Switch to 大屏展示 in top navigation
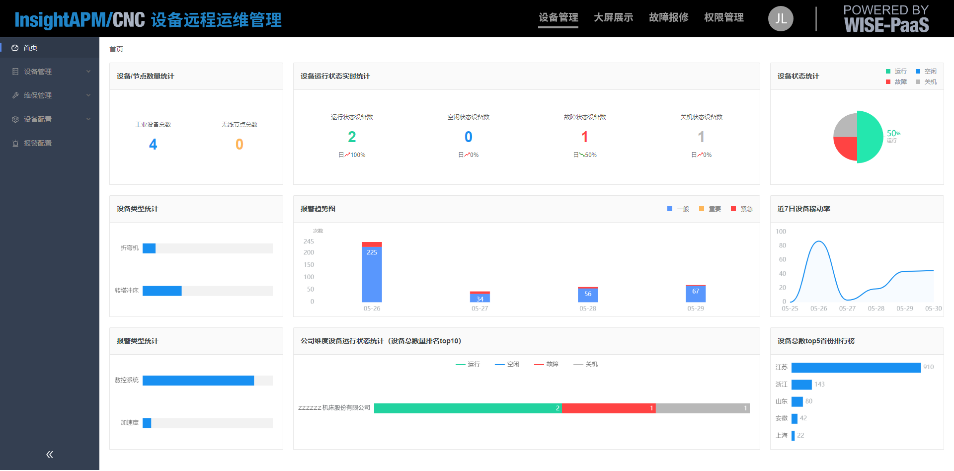954x471 pixels. 613,17
